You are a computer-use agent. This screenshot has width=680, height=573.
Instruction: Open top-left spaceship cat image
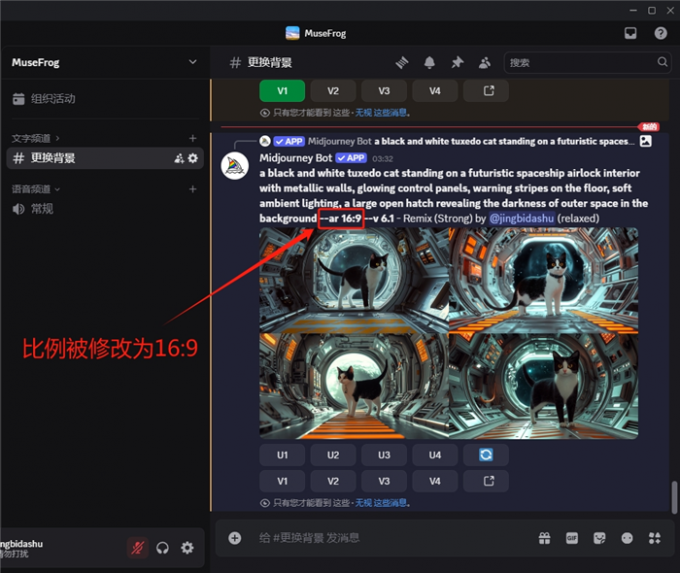(354, 280)
